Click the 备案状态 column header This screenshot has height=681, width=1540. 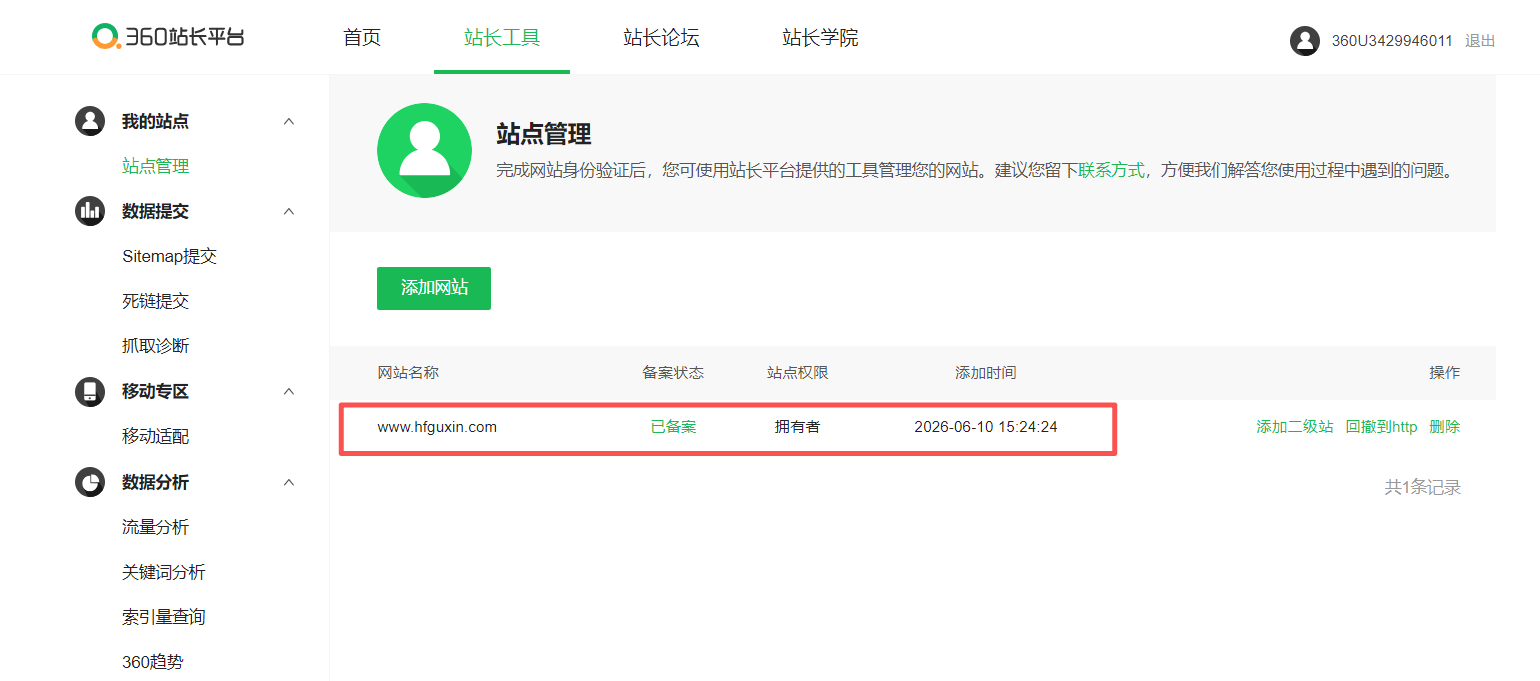pyautogui.click(x=673, y=373)
